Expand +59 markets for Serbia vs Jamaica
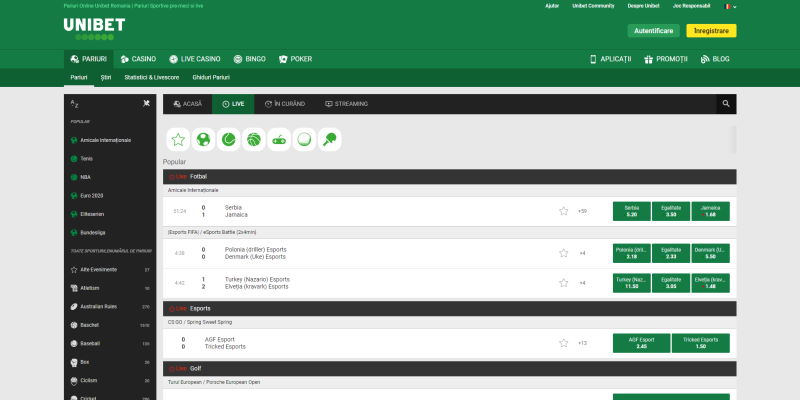Viewport: 800px width, 400px height. pos(582,211)
